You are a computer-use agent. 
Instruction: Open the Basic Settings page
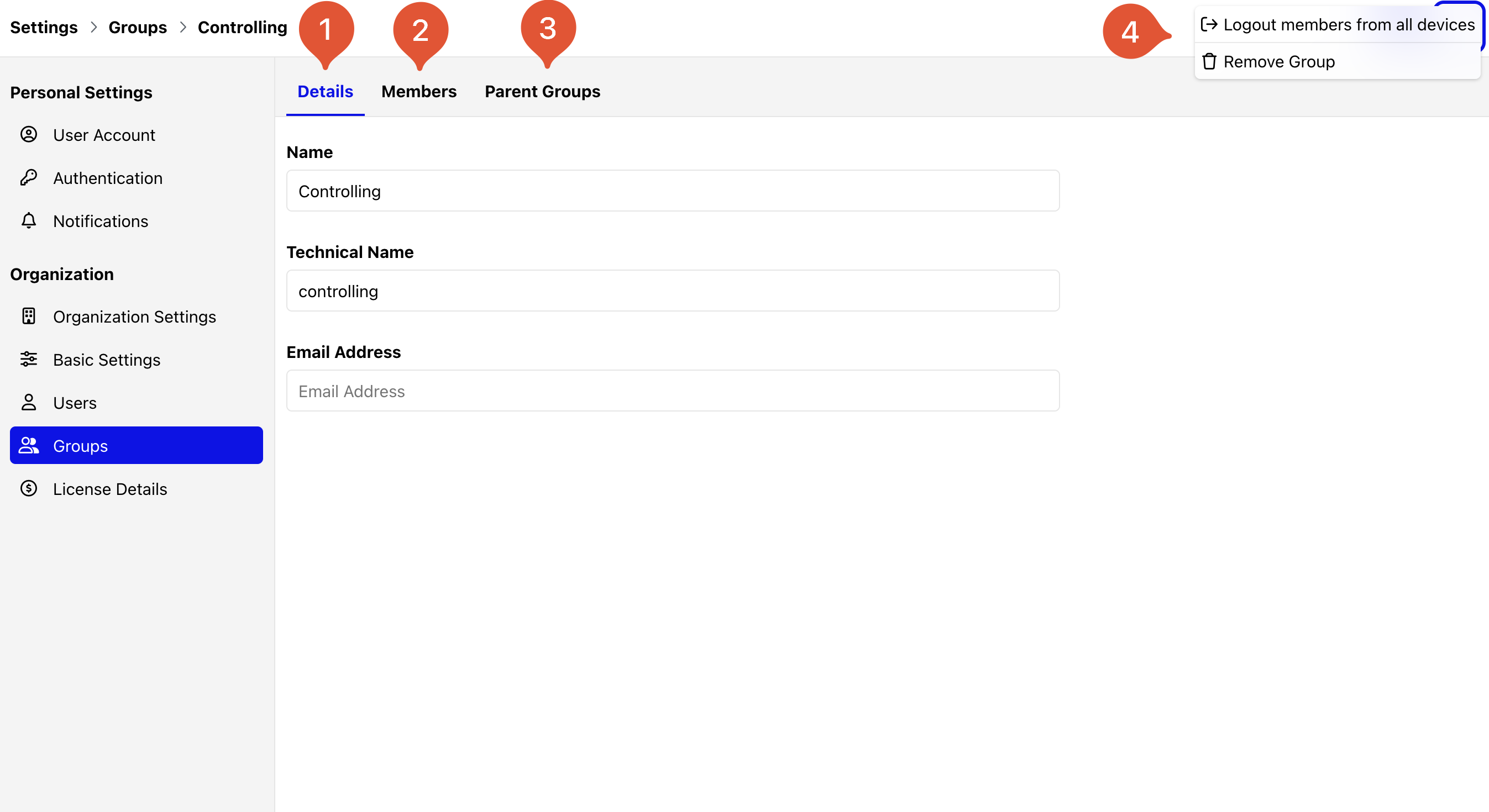(137, 359)
